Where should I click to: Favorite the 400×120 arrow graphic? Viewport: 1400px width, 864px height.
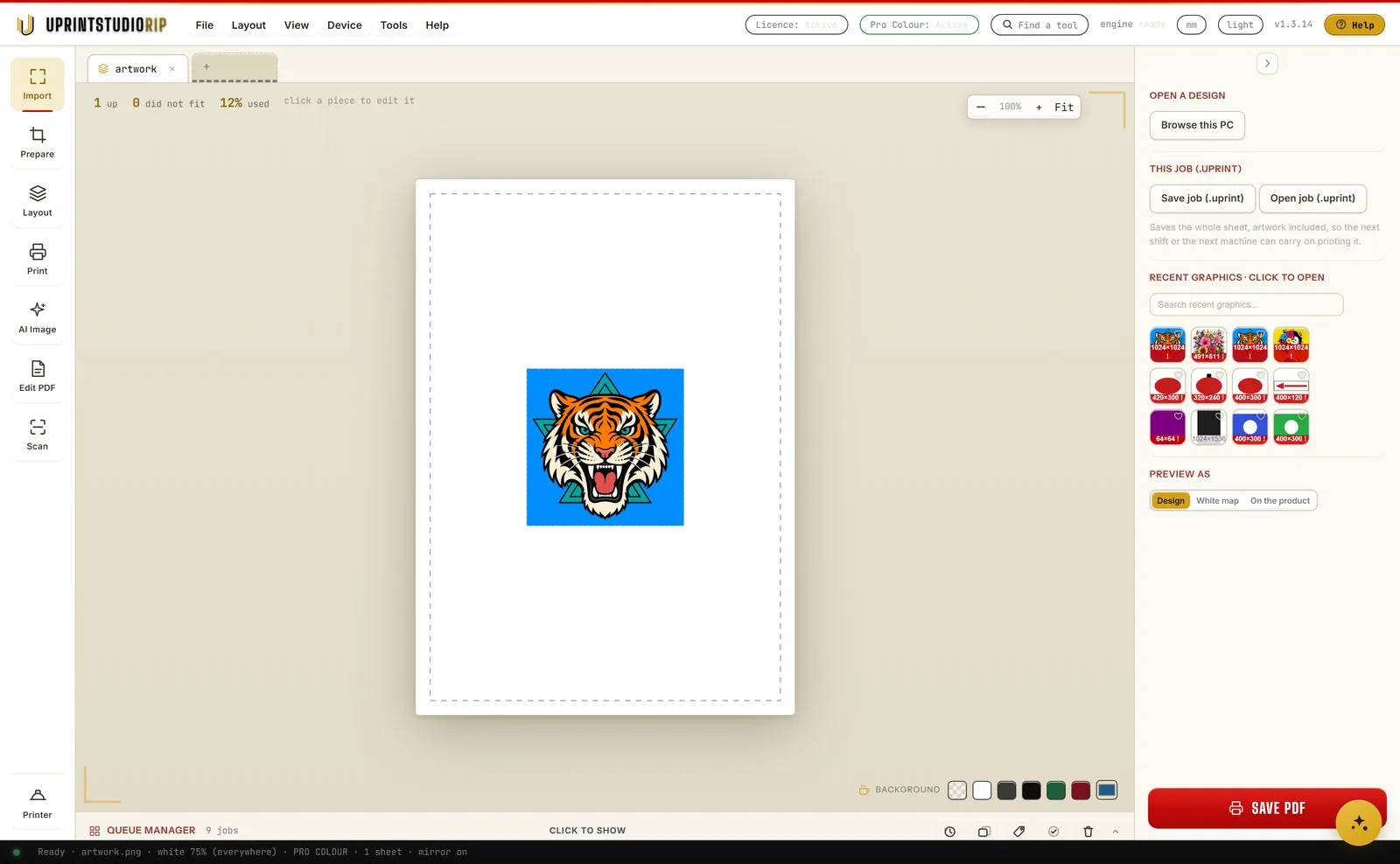click(x=1302, y=374)
